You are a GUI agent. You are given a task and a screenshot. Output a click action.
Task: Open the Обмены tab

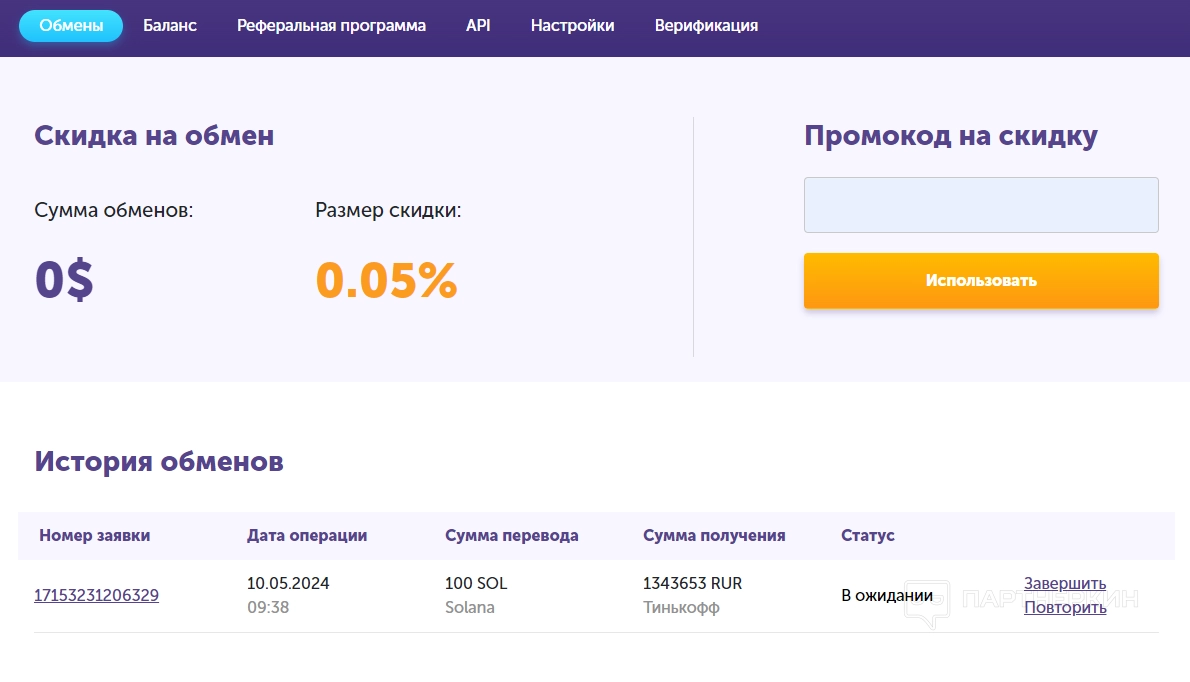coord(71,26)
